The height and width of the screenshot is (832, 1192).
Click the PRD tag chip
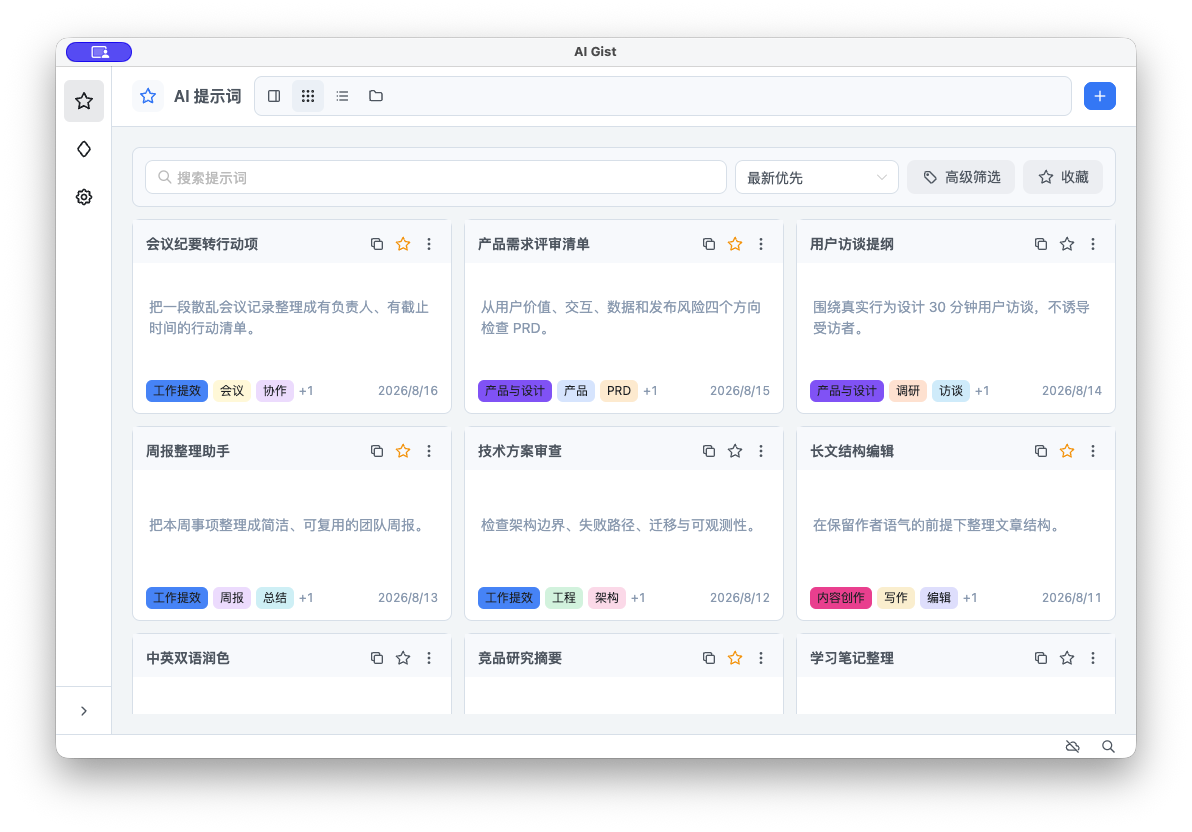(x=619, y=391)
